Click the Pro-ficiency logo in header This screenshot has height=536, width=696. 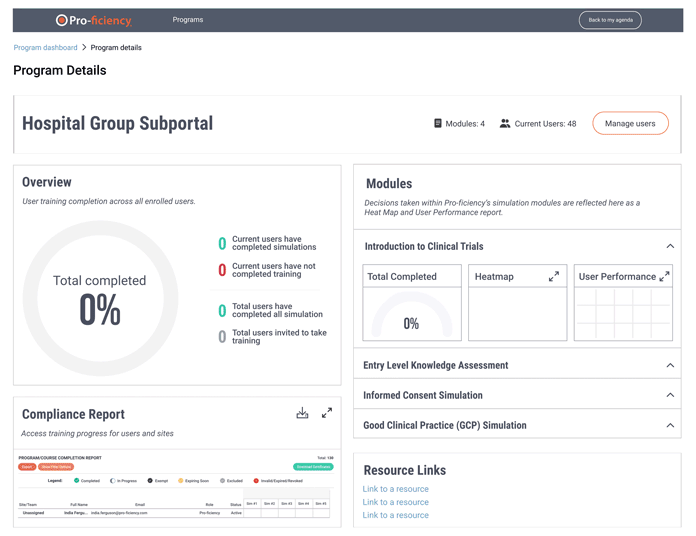coord(93,20)
